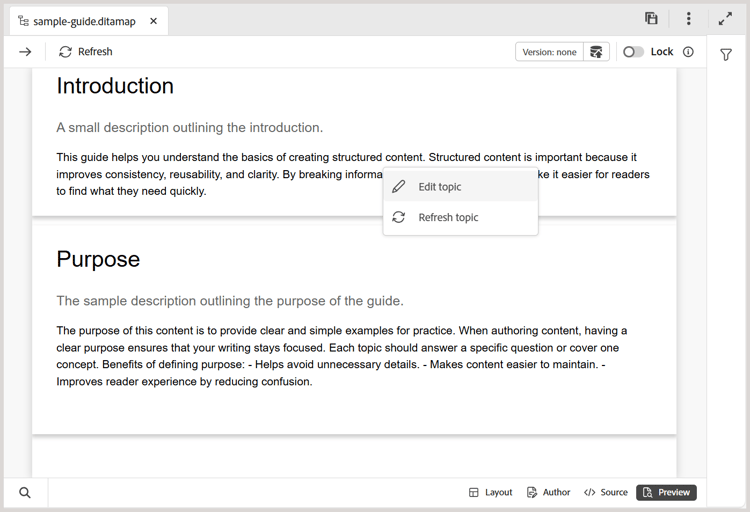Switch to Layout view

click(490, 492)
